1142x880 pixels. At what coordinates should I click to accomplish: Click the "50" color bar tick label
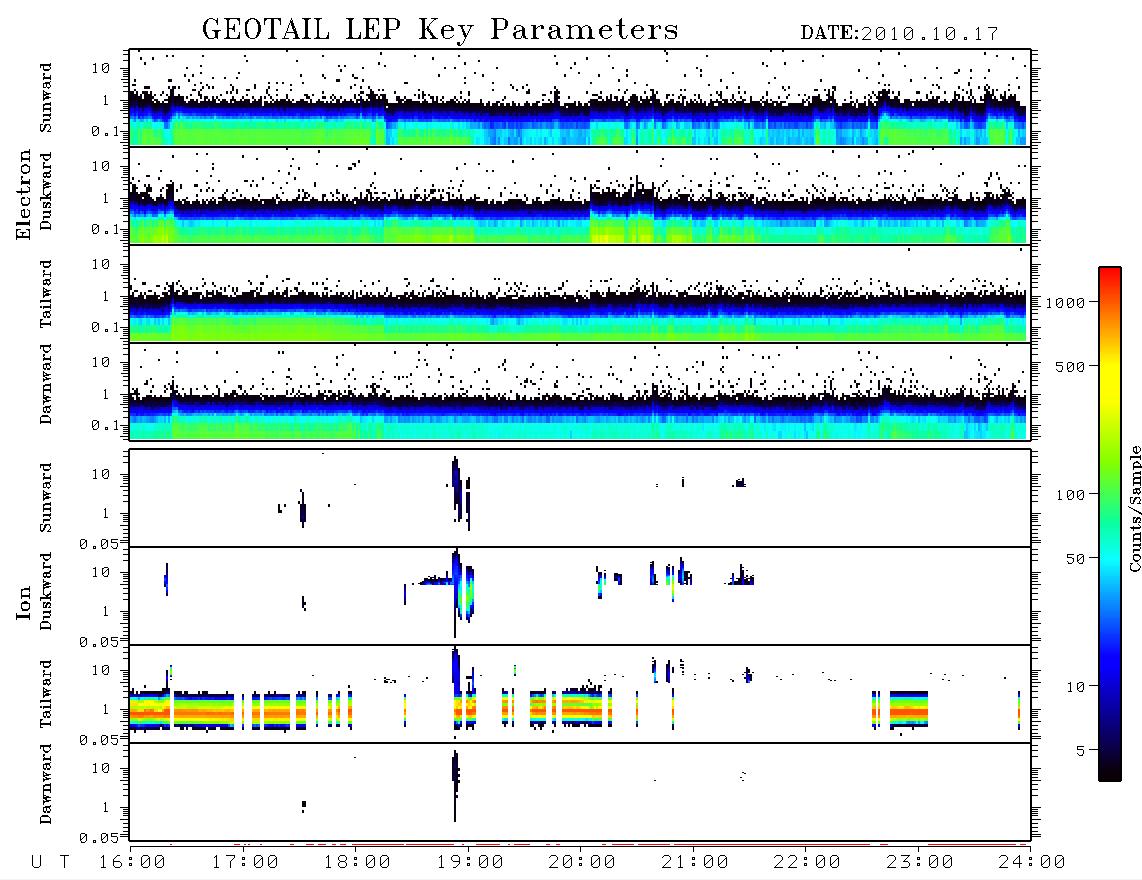point(1076,559)
